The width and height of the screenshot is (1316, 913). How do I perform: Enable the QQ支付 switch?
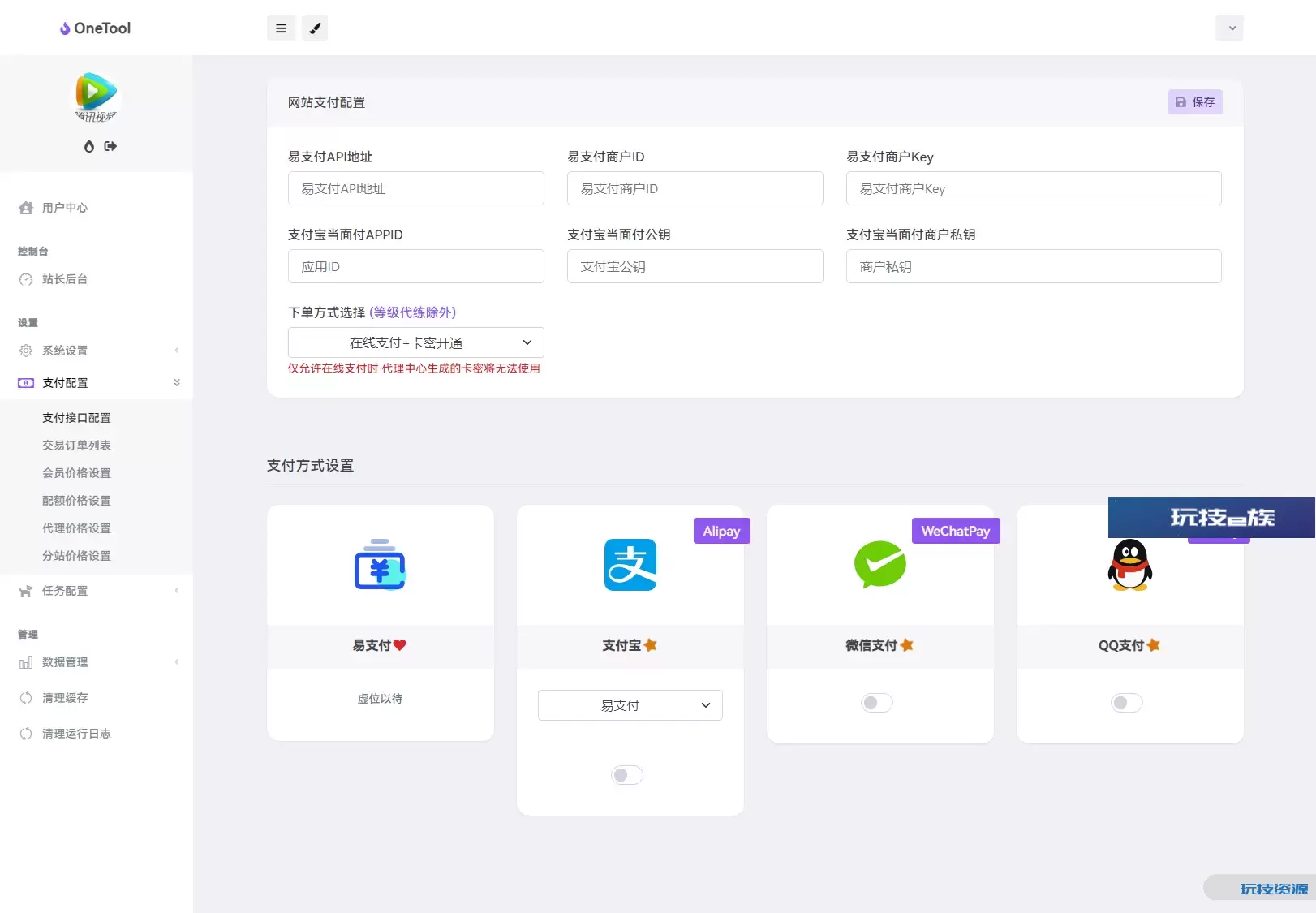point(1127,703)
